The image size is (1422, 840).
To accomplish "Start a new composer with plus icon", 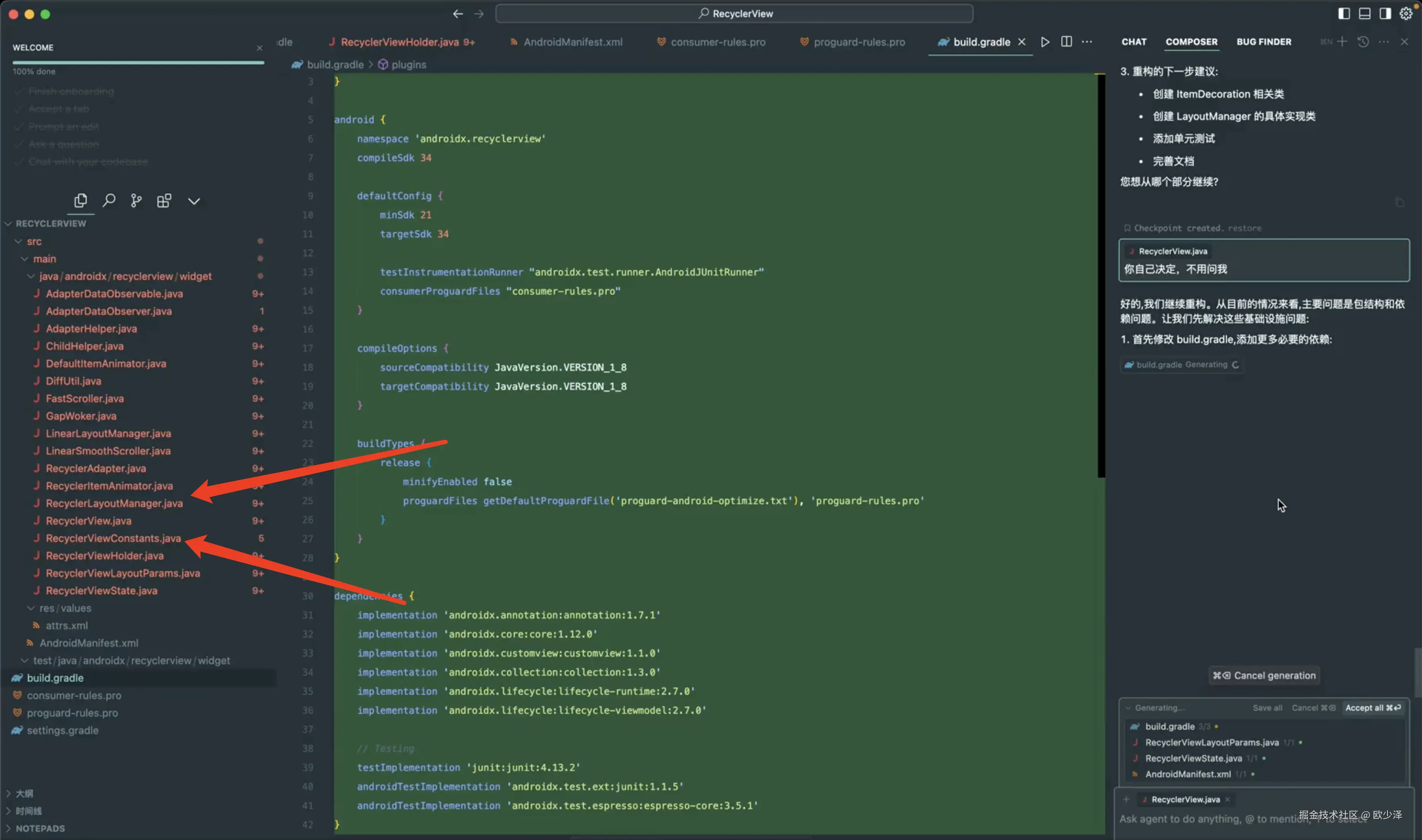I will coord(1342,42).
